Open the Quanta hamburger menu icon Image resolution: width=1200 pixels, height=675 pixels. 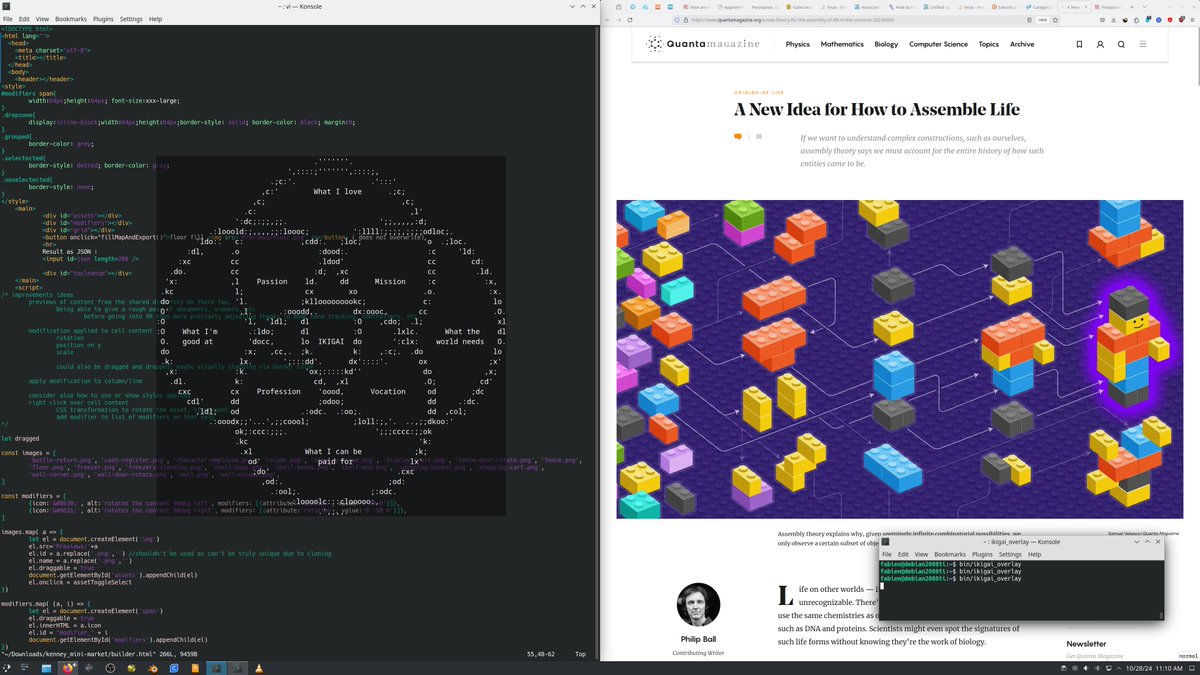[1143, 44]
